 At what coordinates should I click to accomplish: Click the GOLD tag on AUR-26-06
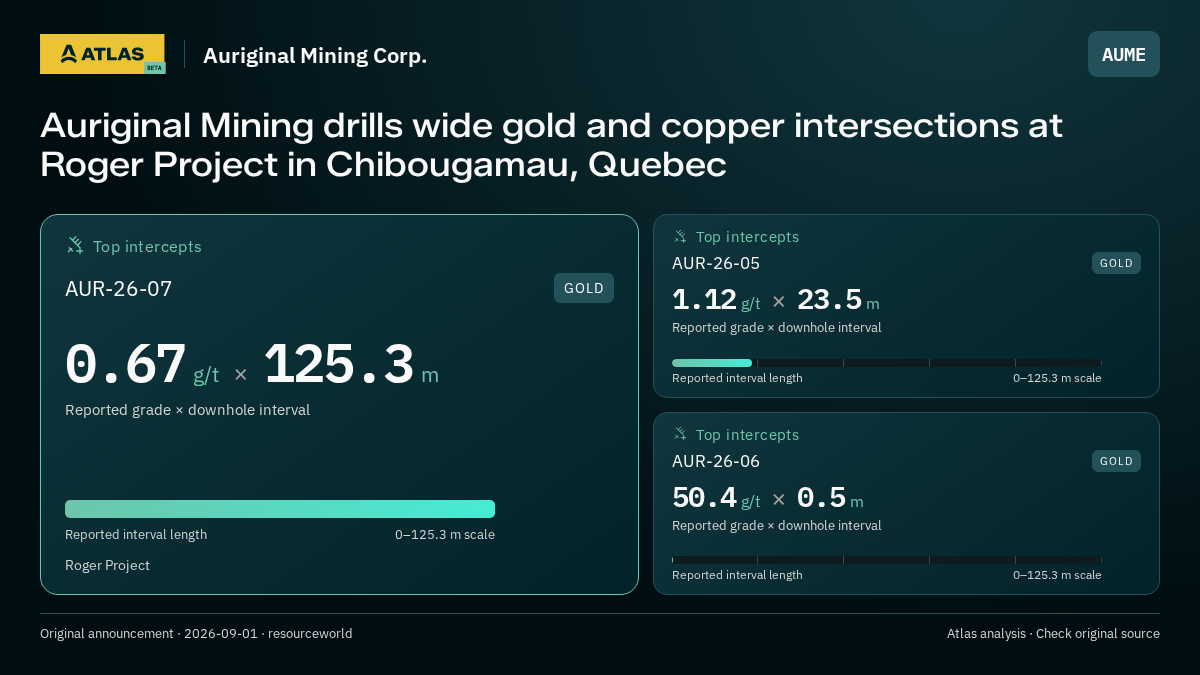(1116, 461)
